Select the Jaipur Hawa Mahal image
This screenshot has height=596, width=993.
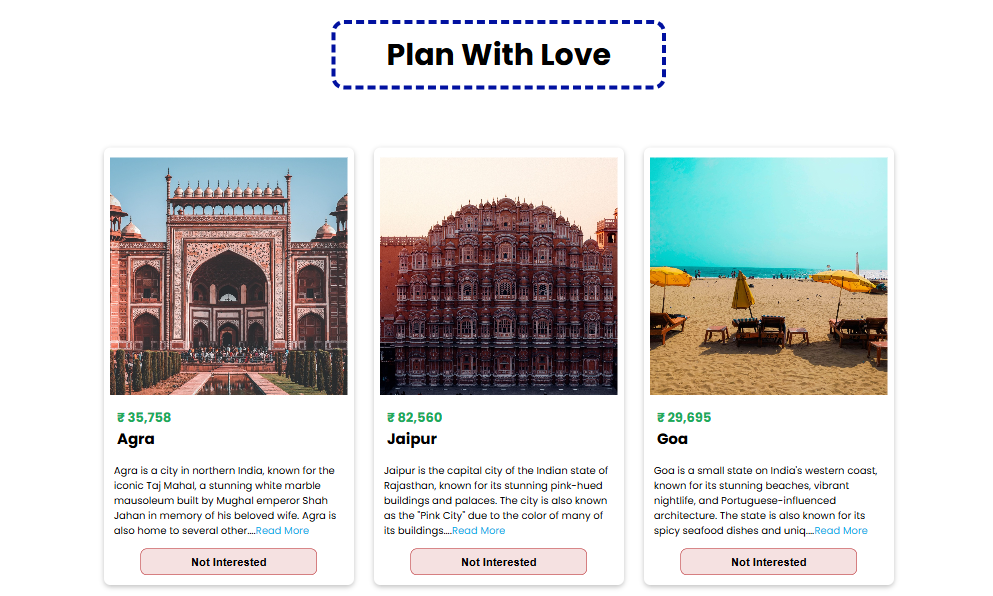(498, 275)
